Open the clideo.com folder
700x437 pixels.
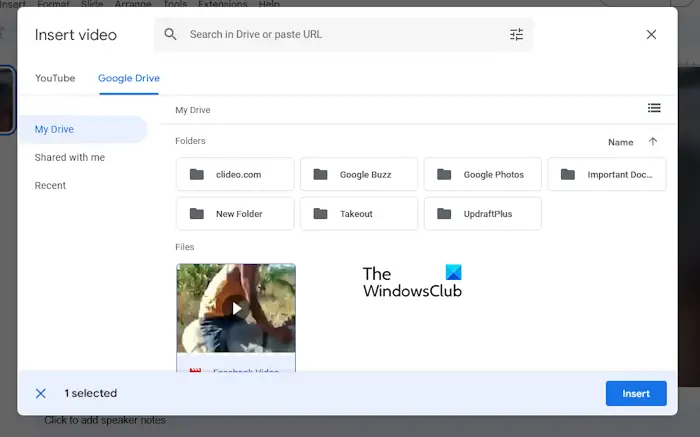point(235,174)
